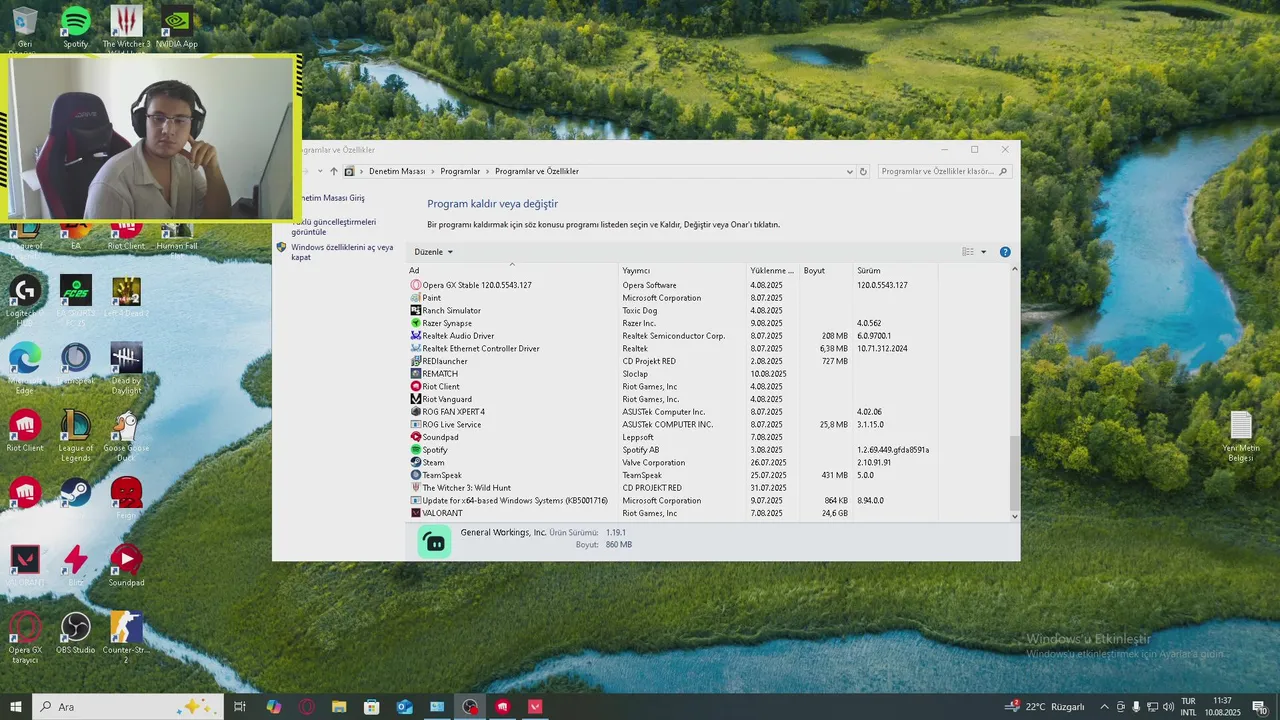Click Programlar ve Özellikler breadcrumb
1280x720 pixels.
537,171
